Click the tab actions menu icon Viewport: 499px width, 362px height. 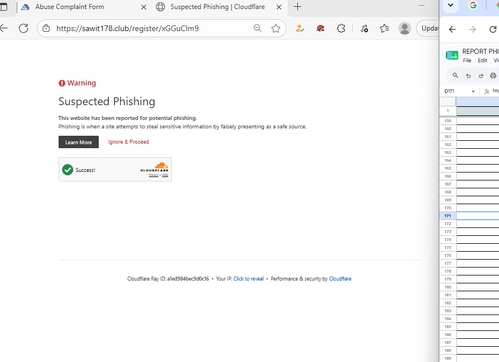[4, 7]
